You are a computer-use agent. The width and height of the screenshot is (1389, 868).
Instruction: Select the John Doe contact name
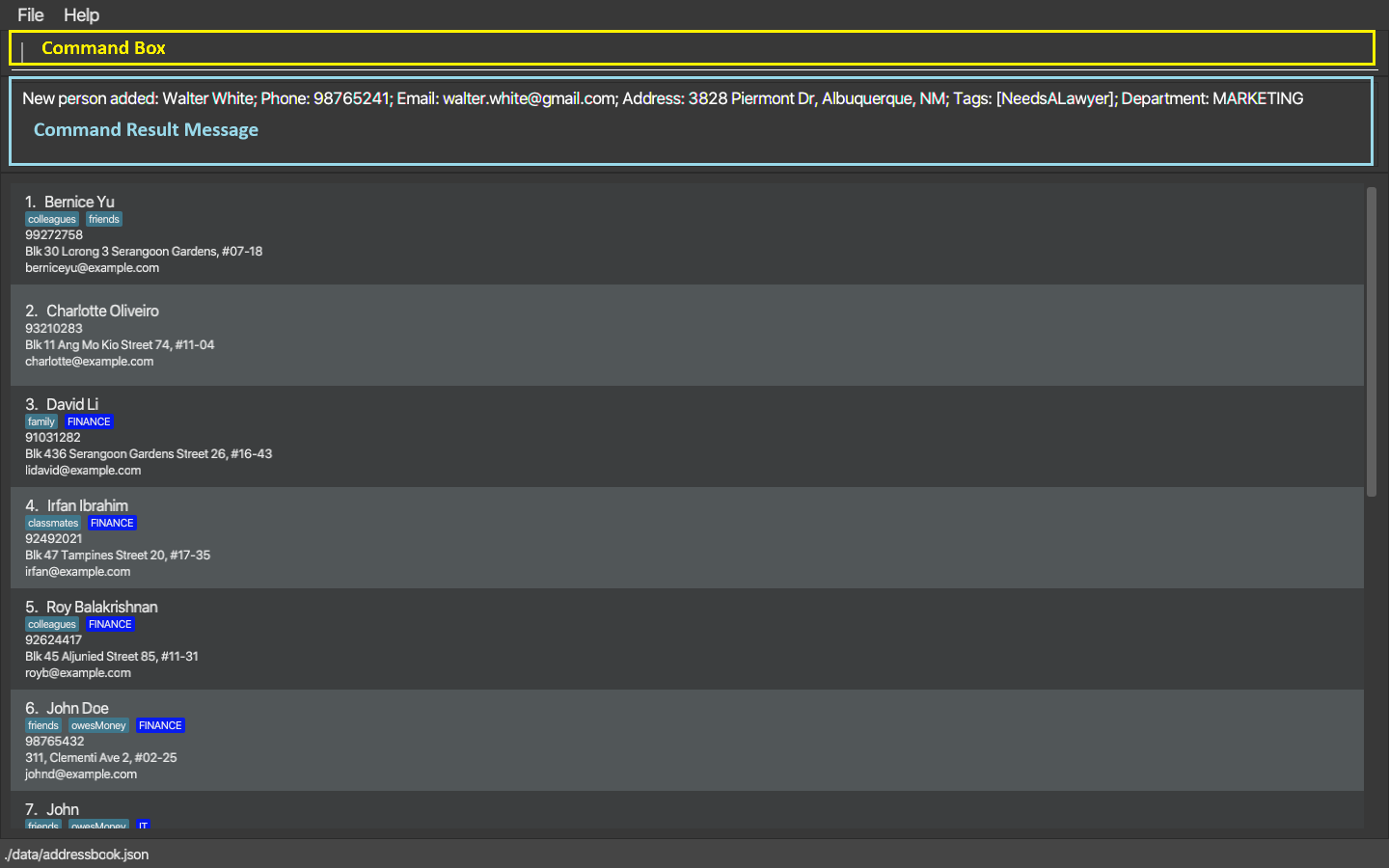(77, 708)
